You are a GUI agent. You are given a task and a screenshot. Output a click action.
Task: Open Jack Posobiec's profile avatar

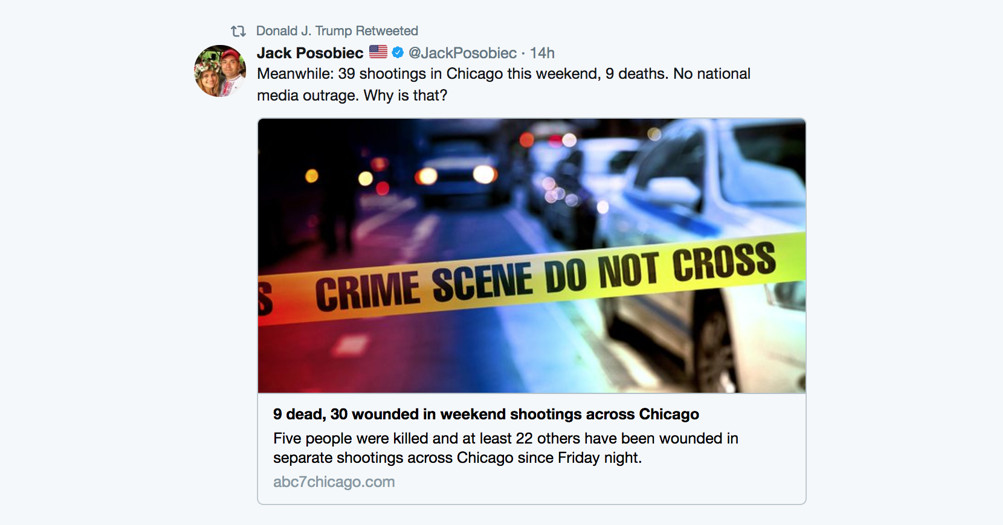[220, 71]
